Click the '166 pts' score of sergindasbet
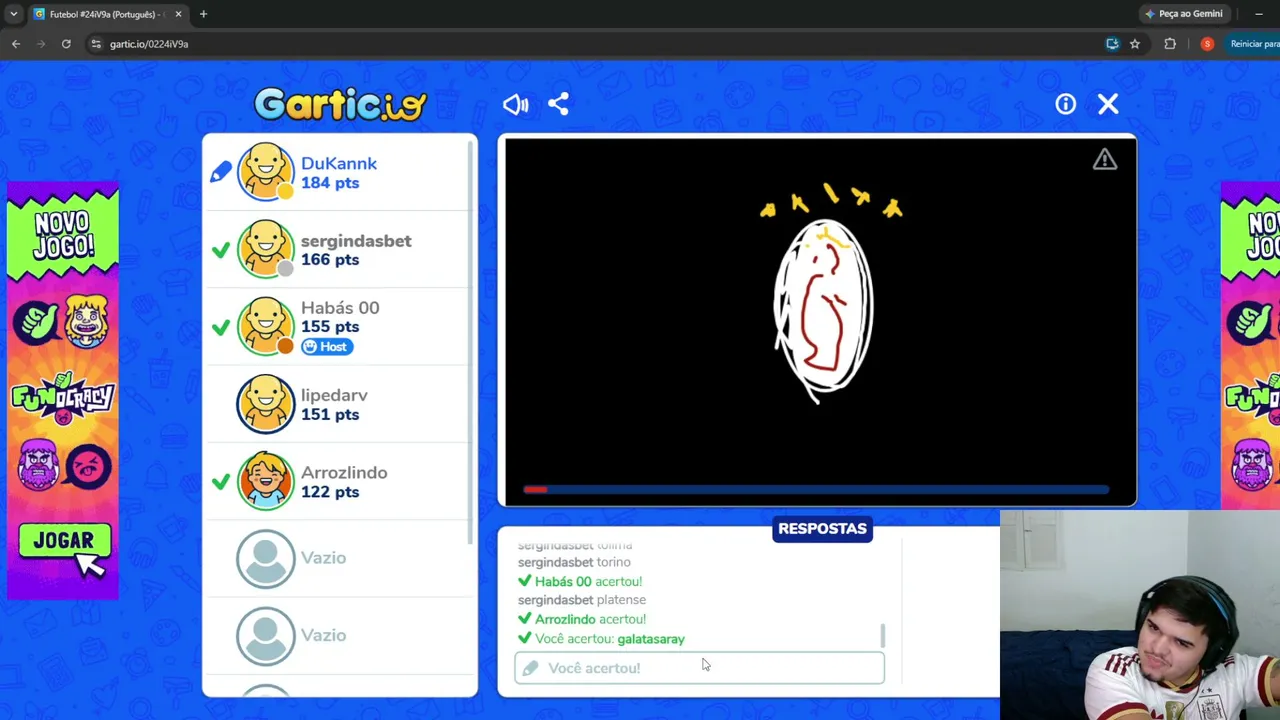This screenshot has width=1280, height=720. point(330,260)
